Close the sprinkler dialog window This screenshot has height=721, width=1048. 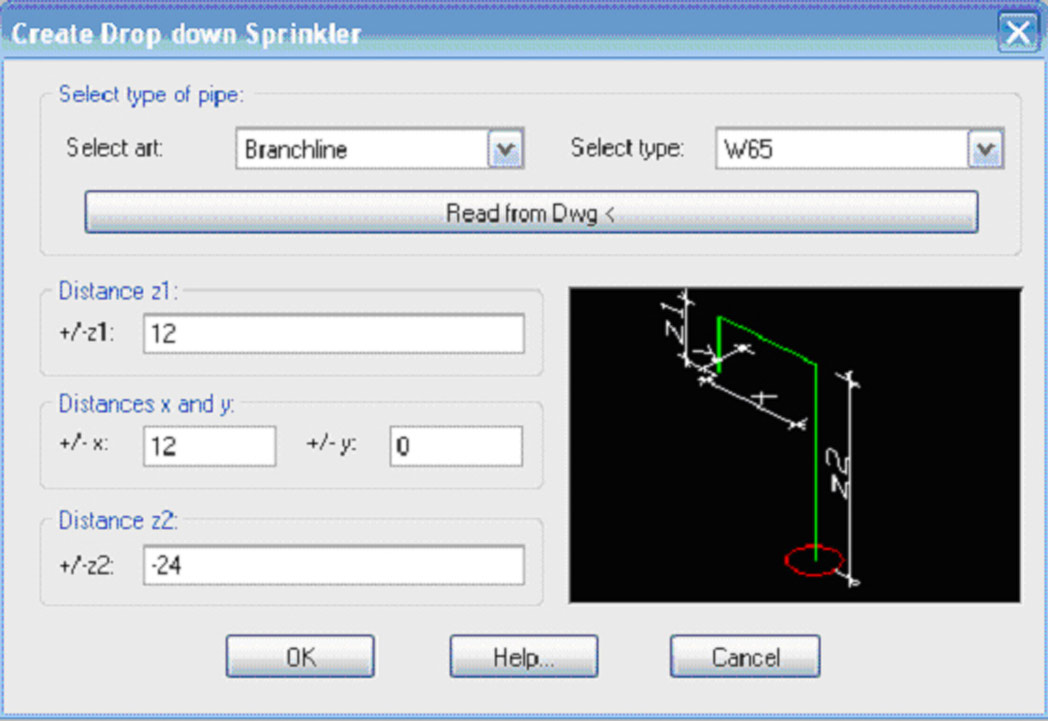(x=1018, y=32)
